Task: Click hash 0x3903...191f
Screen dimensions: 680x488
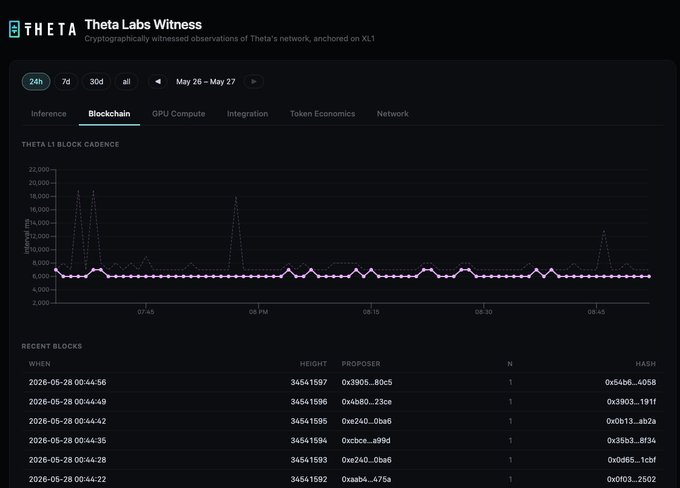Action: (631, 402)
